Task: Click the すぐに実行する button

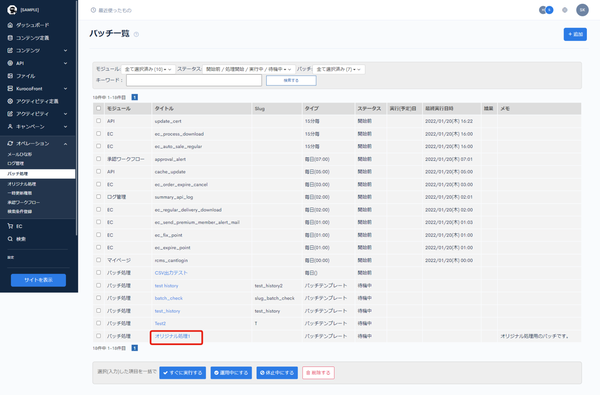Action: 183,372
